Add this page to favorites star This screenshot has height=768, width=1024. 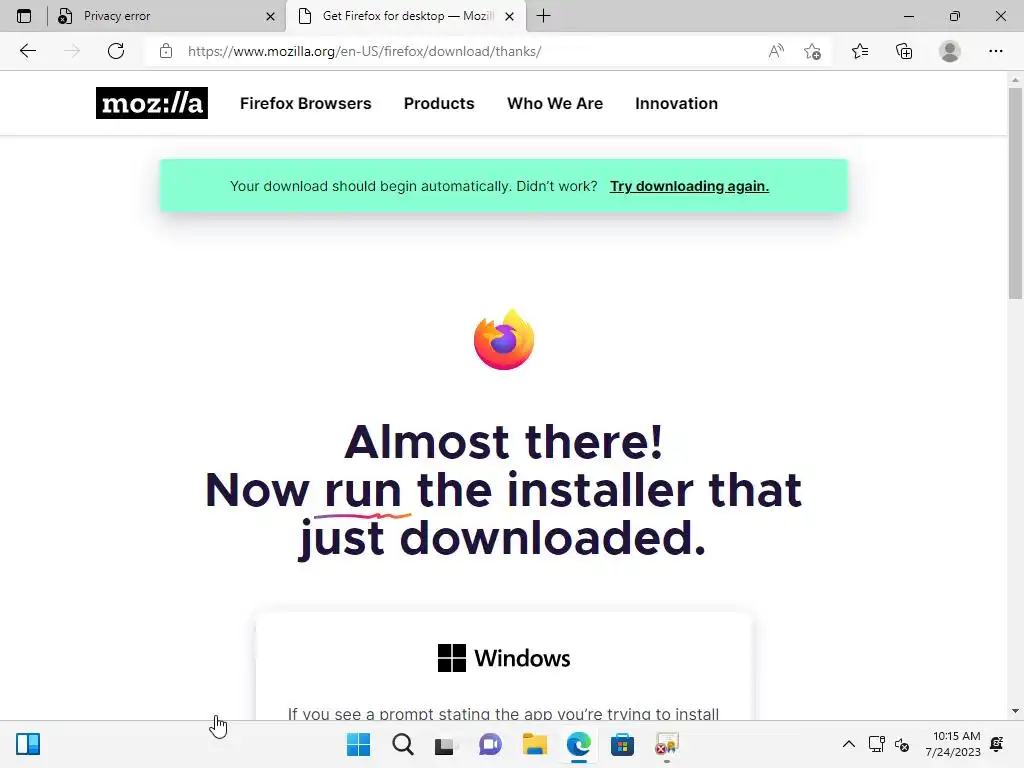tap(812, 51)
